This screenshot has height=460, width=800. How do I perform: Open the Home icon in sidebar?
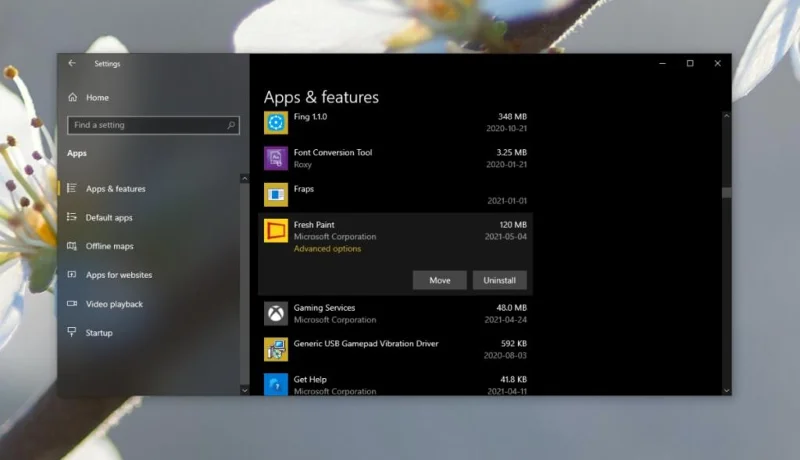click(72, 97)
